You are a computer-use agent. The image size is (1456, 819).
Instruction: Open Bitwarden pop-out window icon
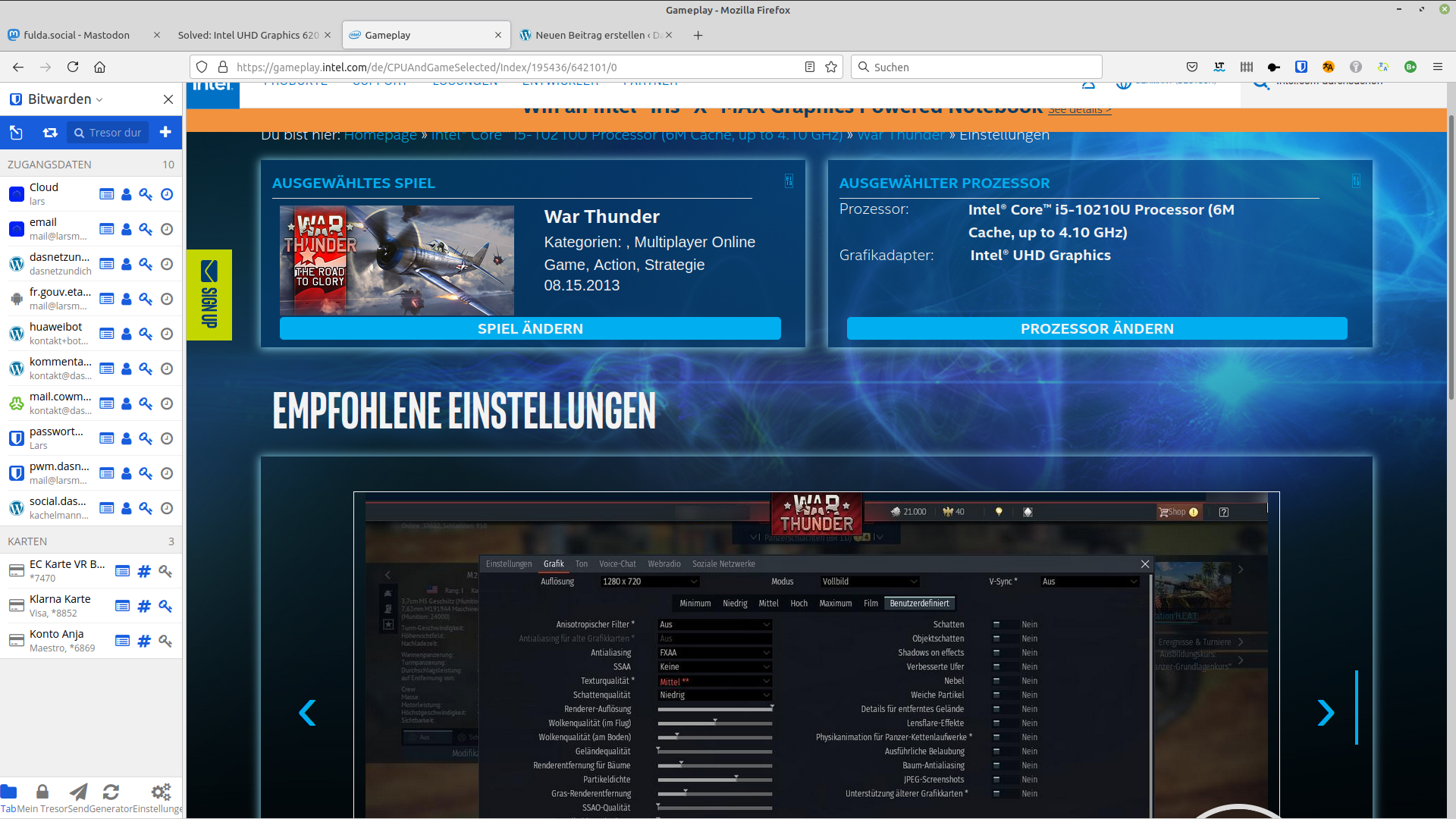pyautogui.click(x=16, y=133)
